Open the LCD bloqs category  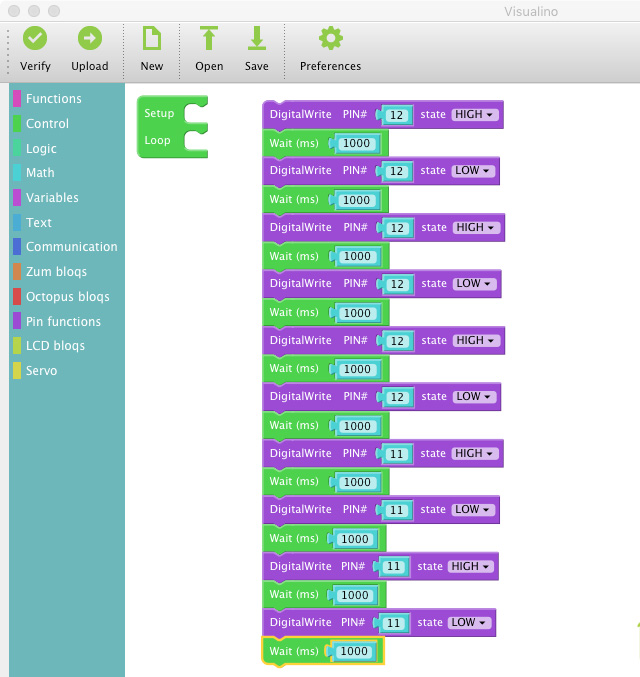55,346
